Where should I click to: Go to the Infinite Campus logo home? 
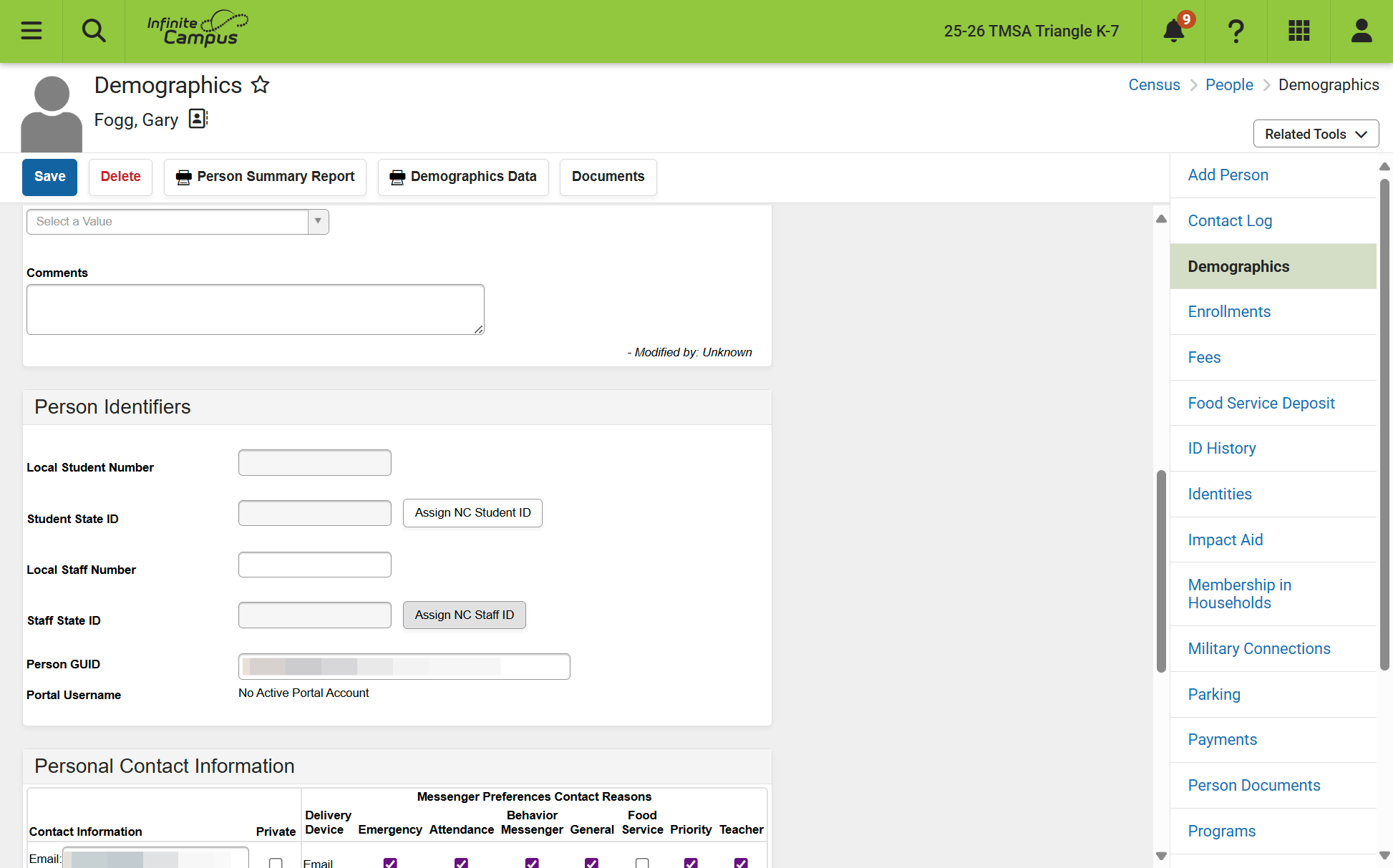click(198, 29)
